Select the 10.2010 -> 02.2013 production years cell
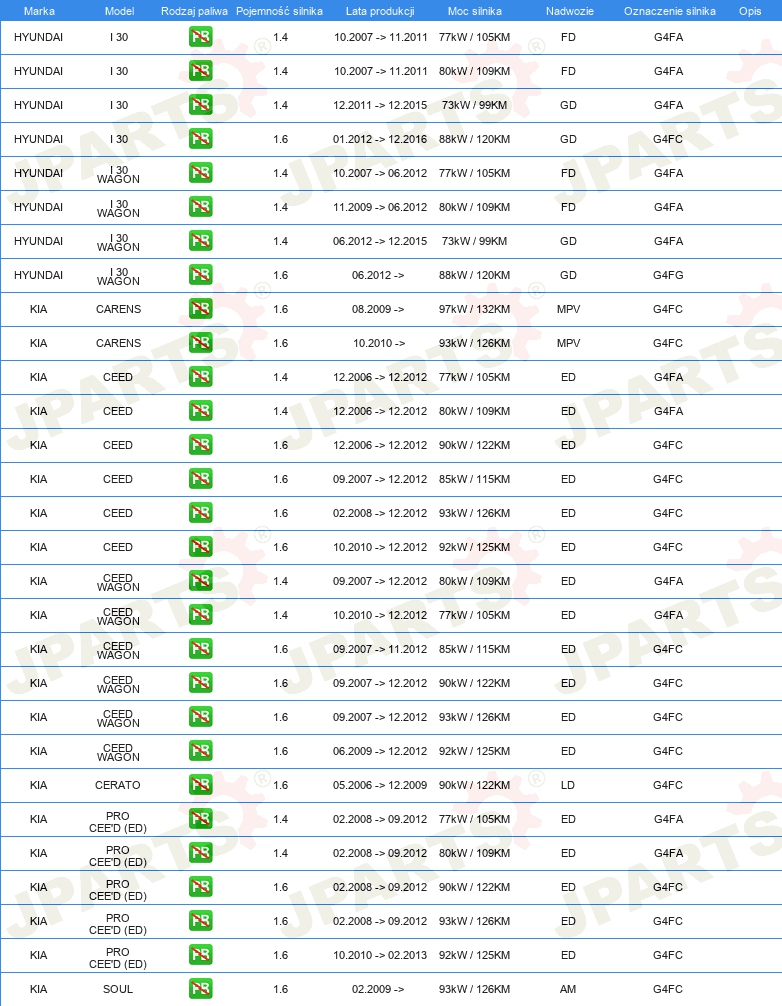 click(x=380, y=955)
